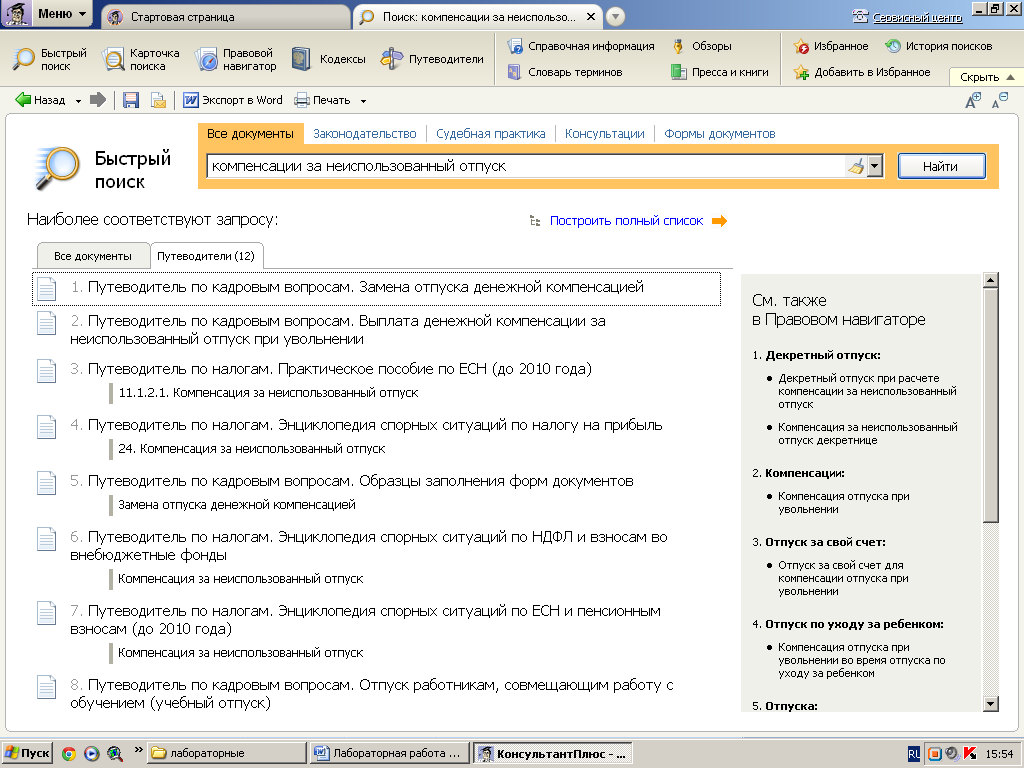This screenshot has width=1024, height=768.
Task: Open the Кодексы section
Action: (328, 59)
